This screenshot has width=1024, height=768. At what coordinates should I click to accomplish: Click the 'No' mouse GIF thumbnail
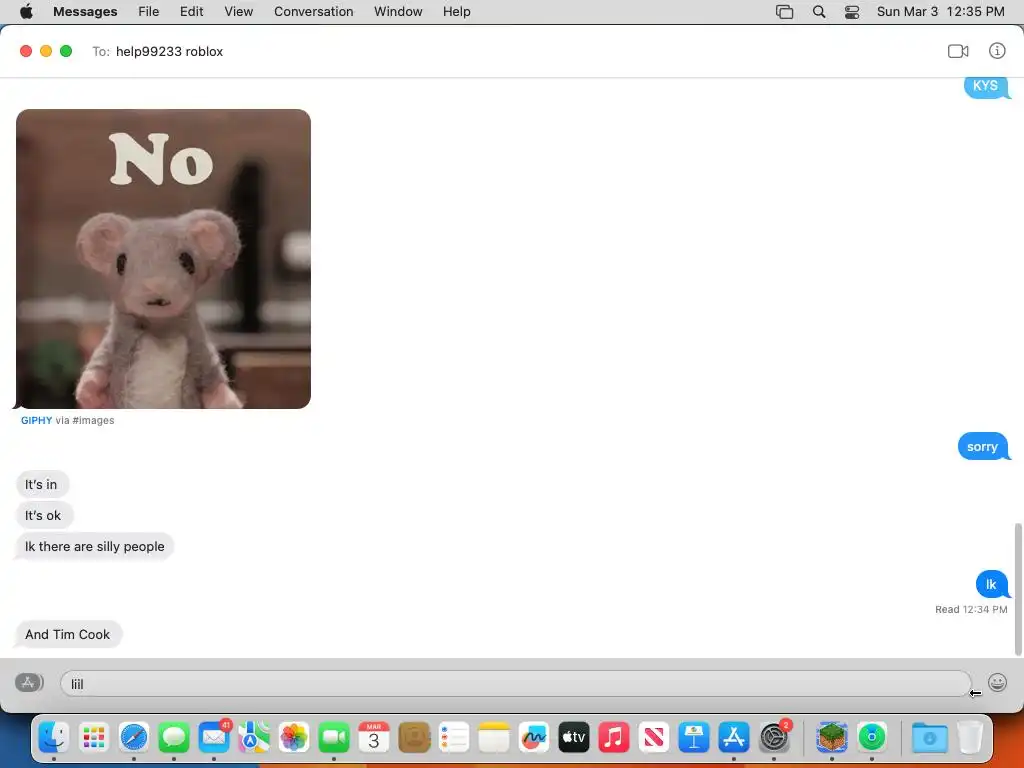click(x=163, y=259)
